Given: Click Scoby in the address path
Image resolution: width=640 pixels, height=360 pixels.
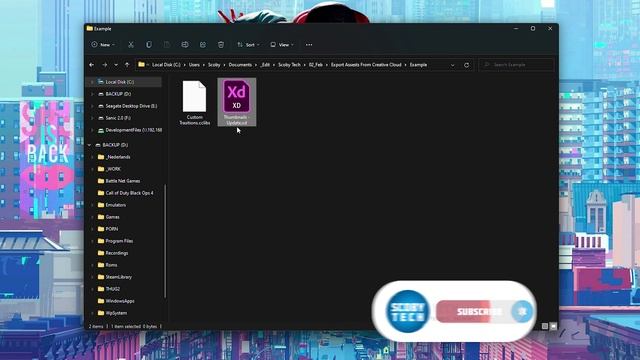Looking at the screenshot, I should coord(214,65).
